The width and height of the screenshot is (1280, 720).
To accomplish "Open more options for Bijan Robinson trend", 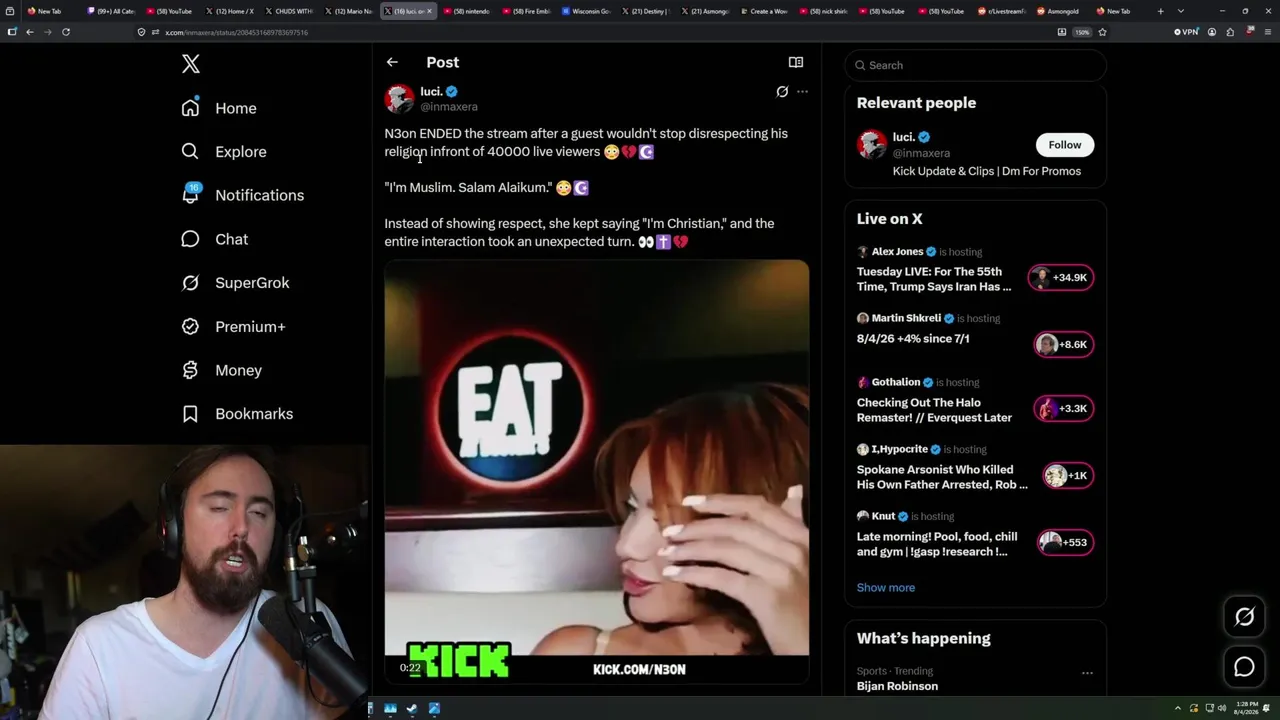I will 1087,673.
